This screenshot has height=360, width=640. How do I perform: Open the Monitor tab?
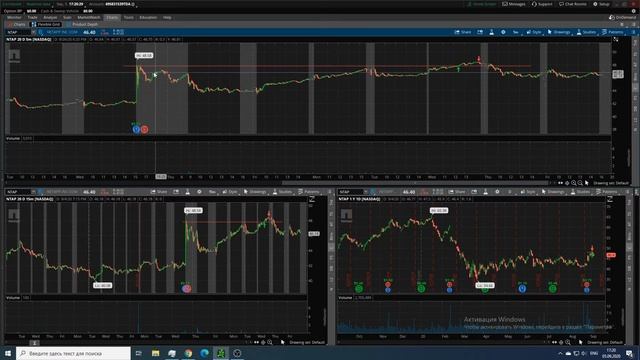[14, 18]
